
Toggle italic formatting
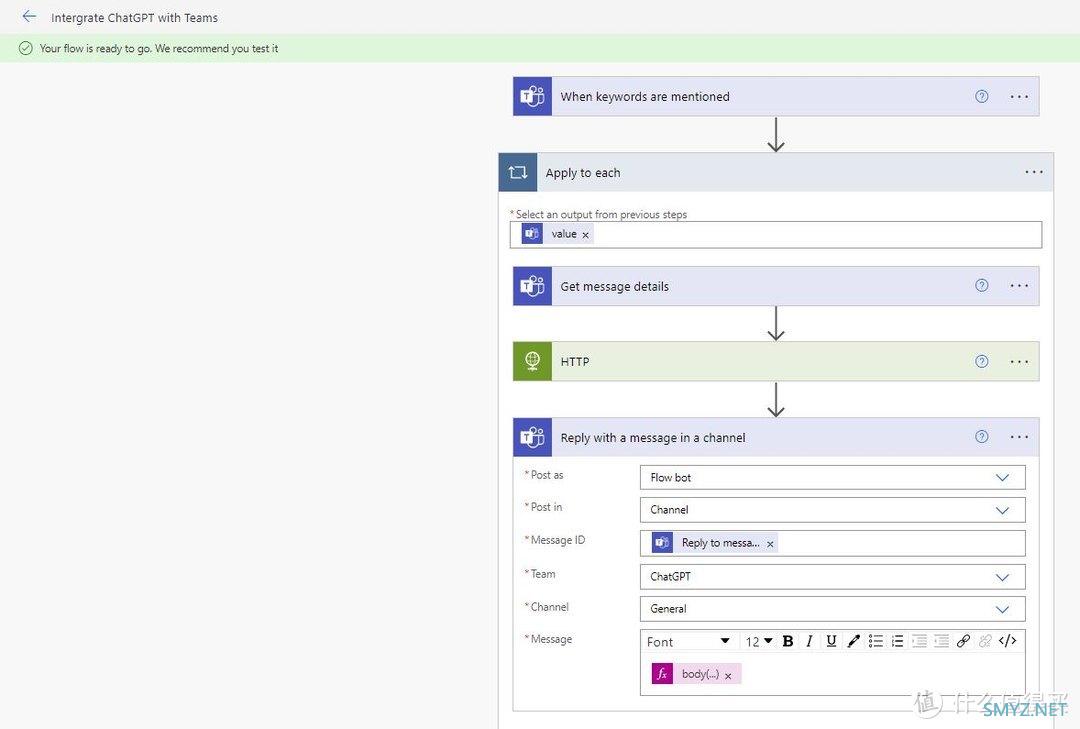point(809,641)
